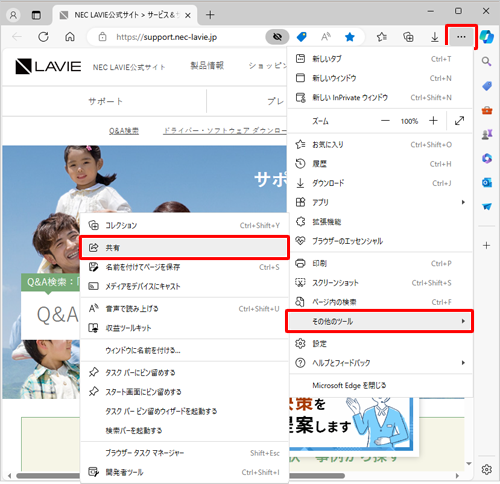Viewport: 500px width, 484px height.
Task: Click the Q&A検索 link on page
Action: click(124, 131)
